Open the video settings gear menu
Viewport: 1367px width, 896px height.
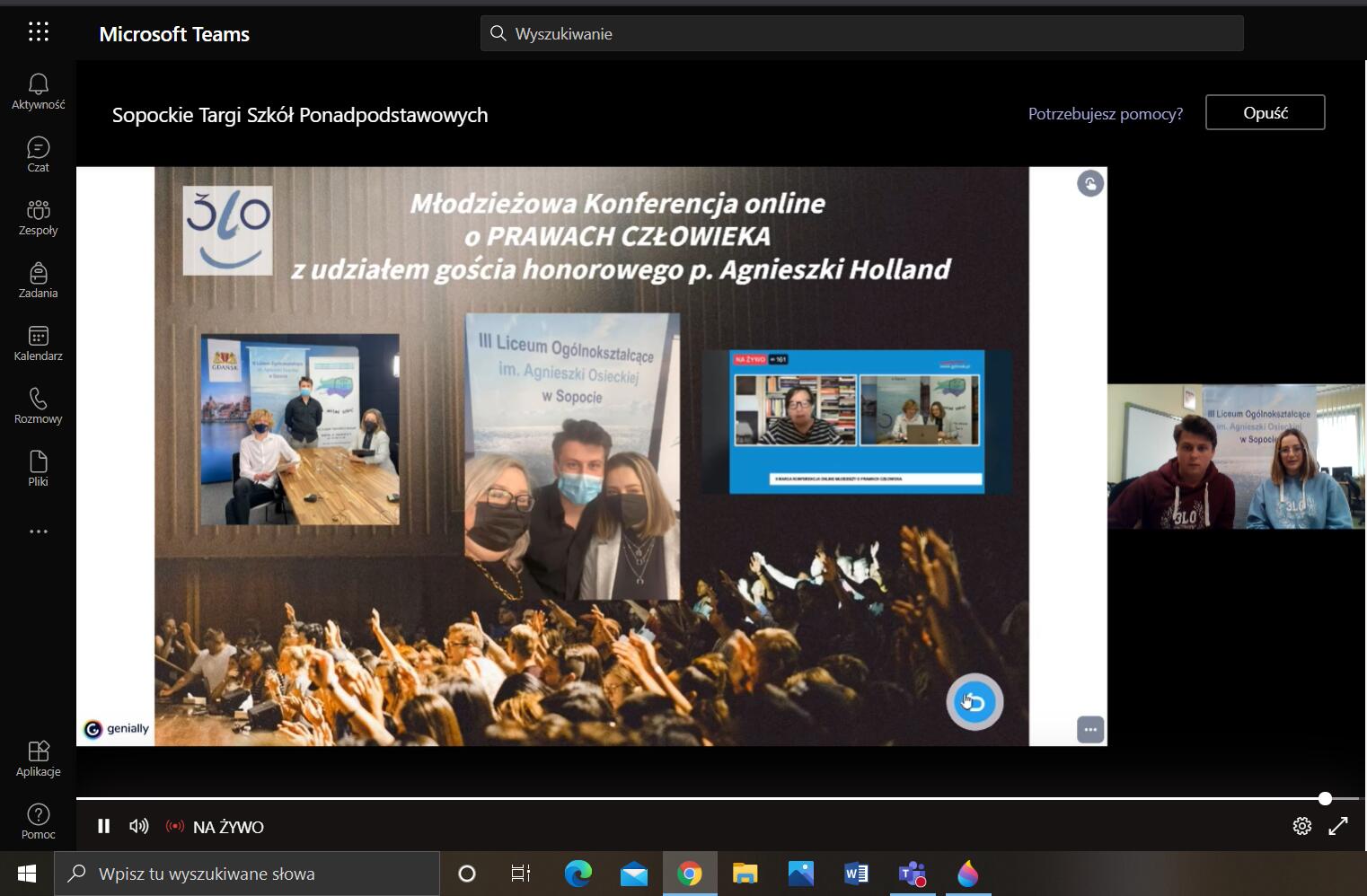[1301, 826]
